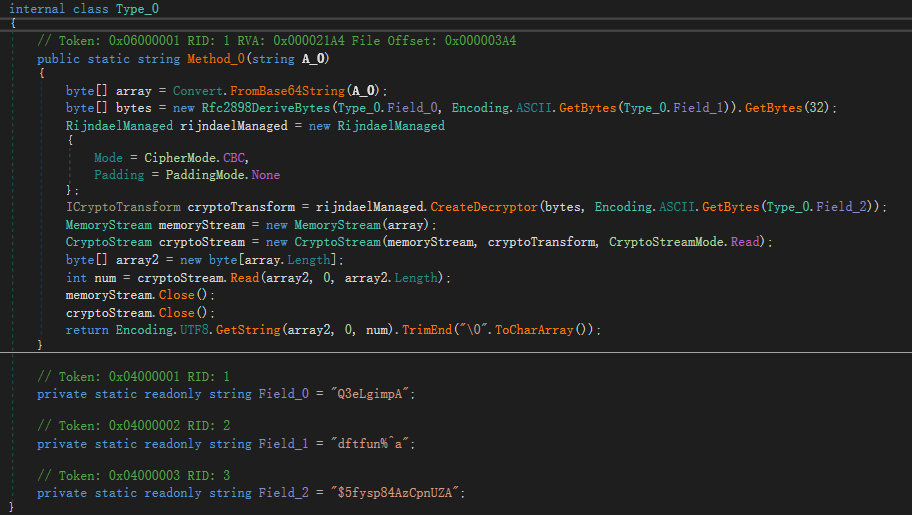Click the A_0 parameter in the Method_0 signature
The width and height of the screenshot is (912, 515).
click(313, 59)
